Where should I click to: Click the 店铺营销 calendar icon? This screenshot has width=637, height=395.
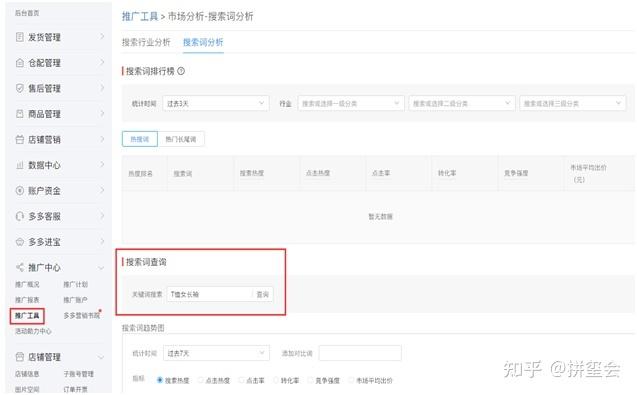(20, 139)
